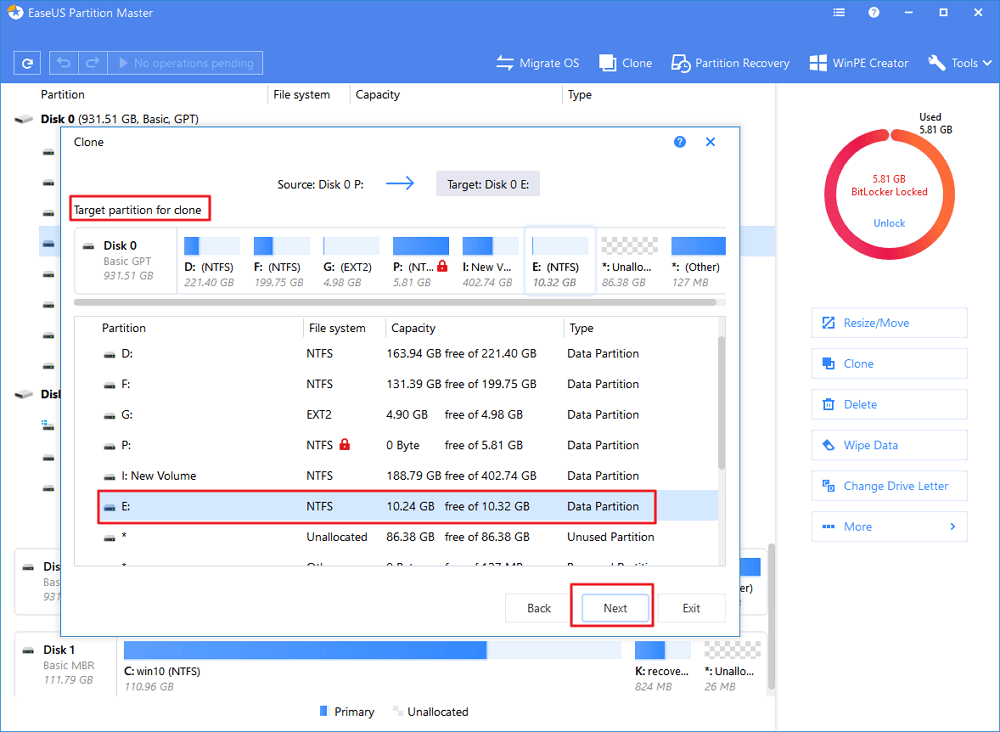Click the File system column header in the dialog
The height and width of the screenshot is (732, 1000).
337,328
